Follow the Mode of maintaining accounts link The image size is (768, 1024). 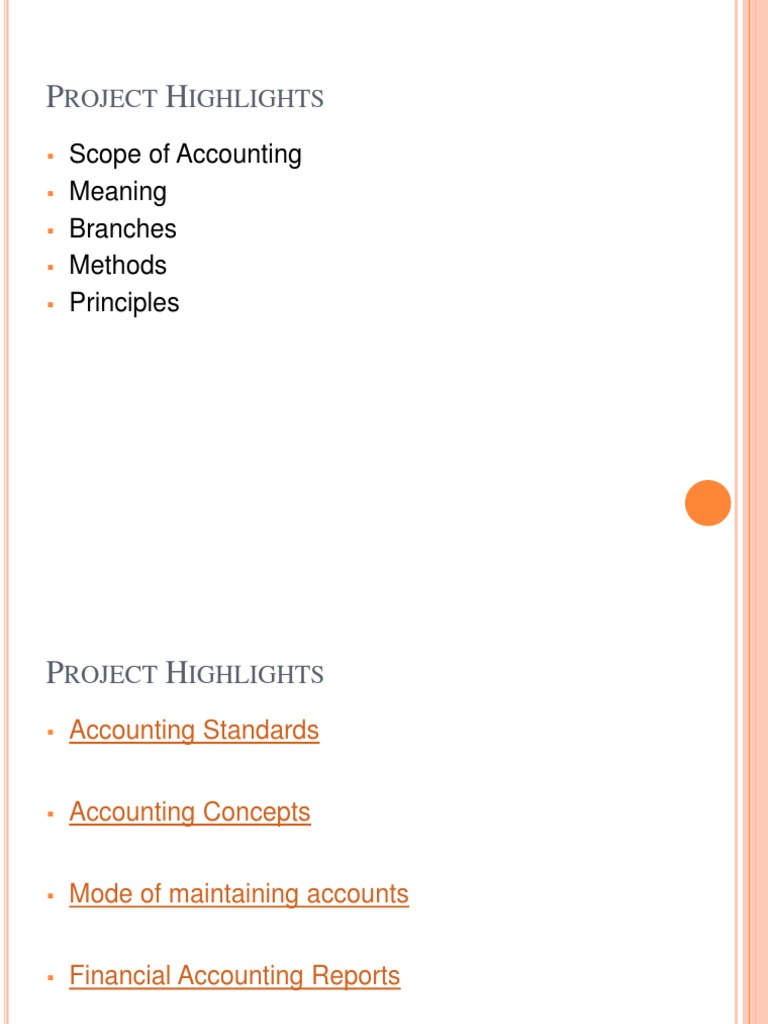pyautogui.click(x=239, y=893)
